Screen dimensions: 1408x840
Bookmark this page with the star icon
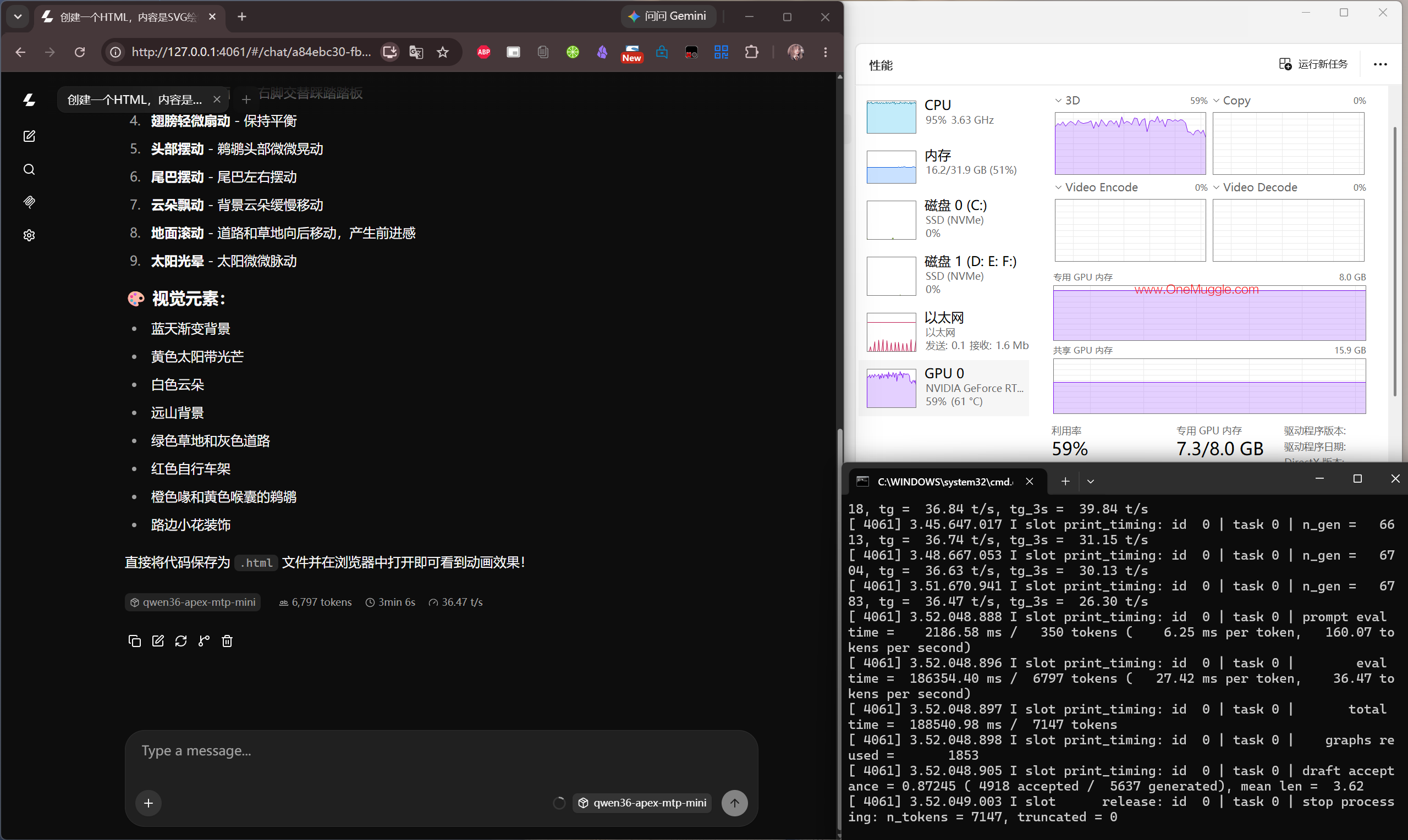coord(443,52)
